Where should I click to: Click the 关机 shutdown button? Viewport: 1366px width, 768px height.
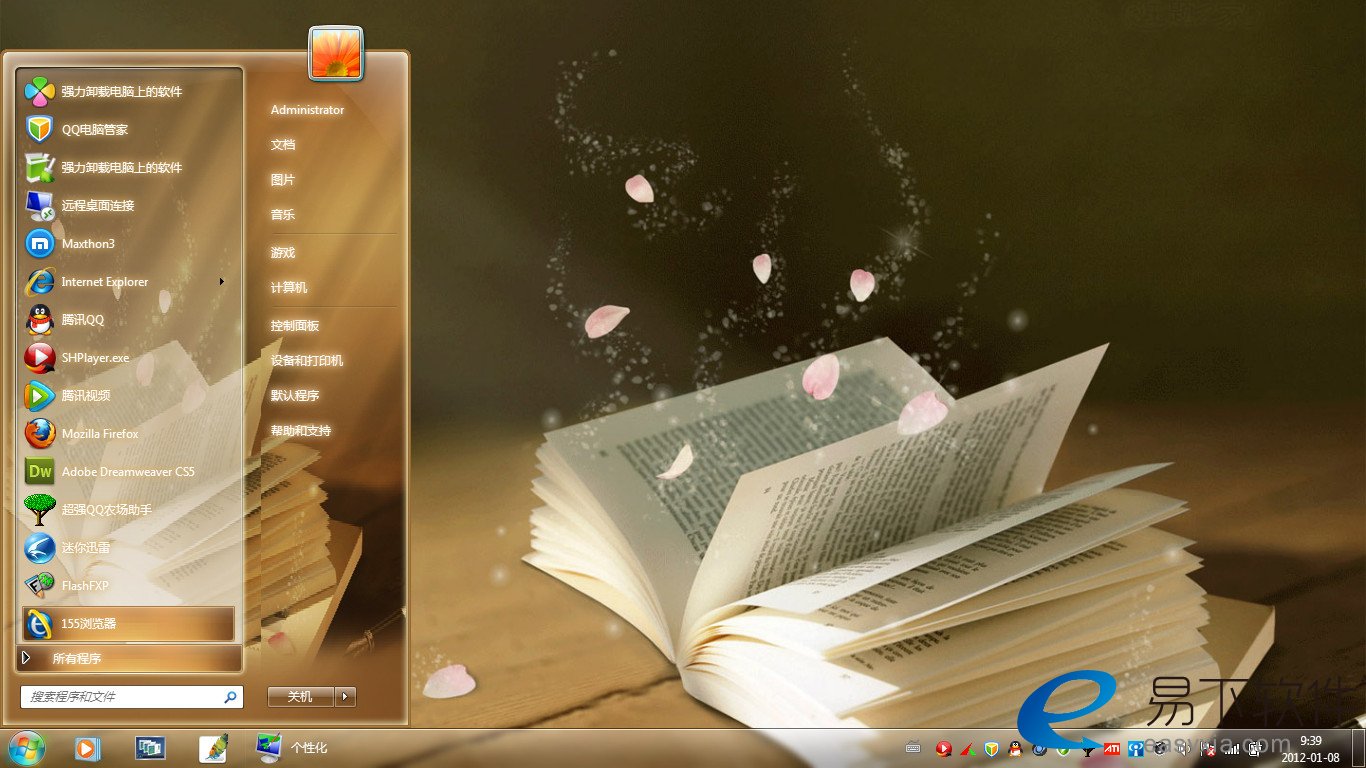point(301,697)
